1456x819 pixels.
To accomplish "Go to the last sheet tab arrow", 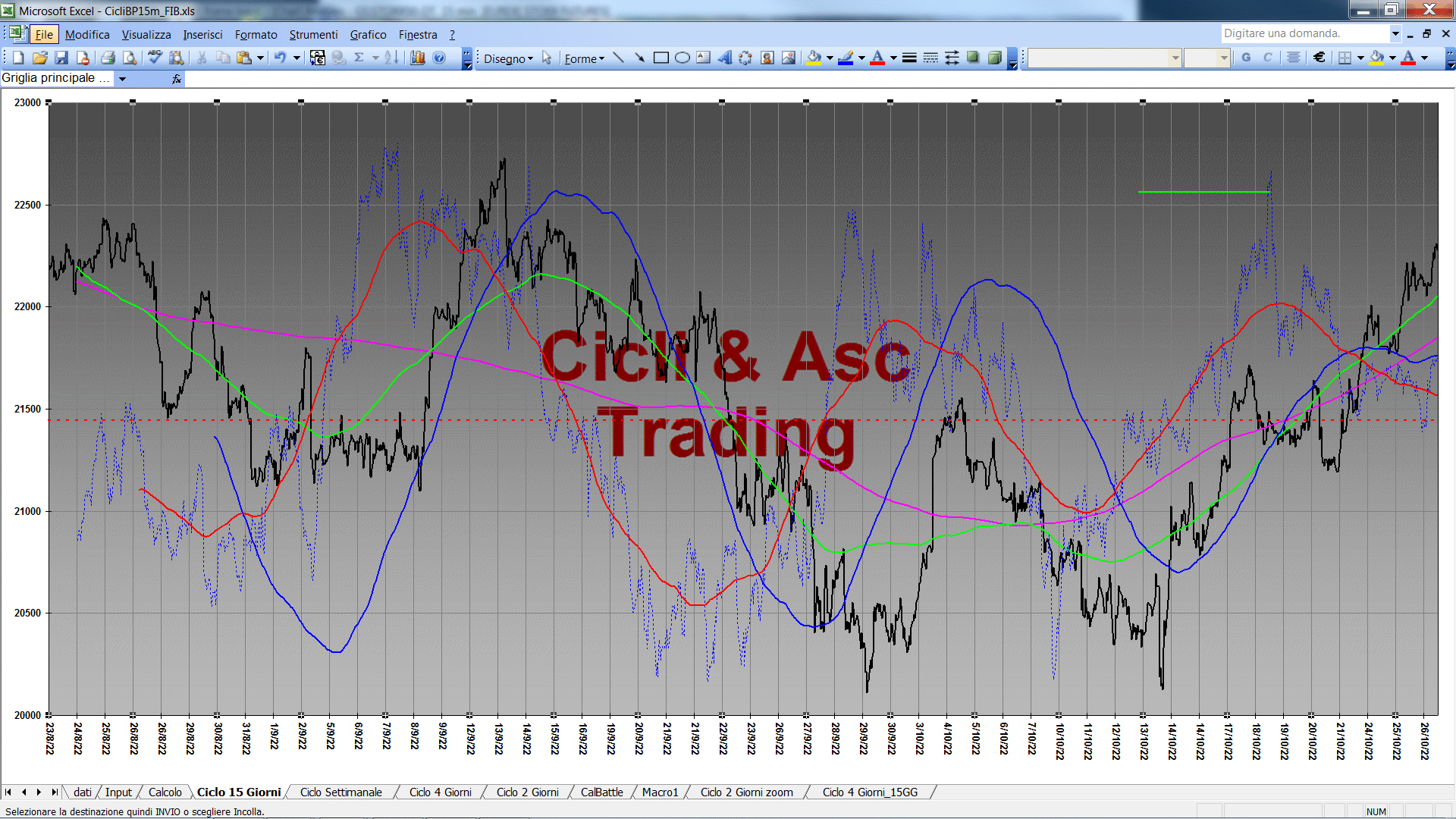I will click(54, 792).
